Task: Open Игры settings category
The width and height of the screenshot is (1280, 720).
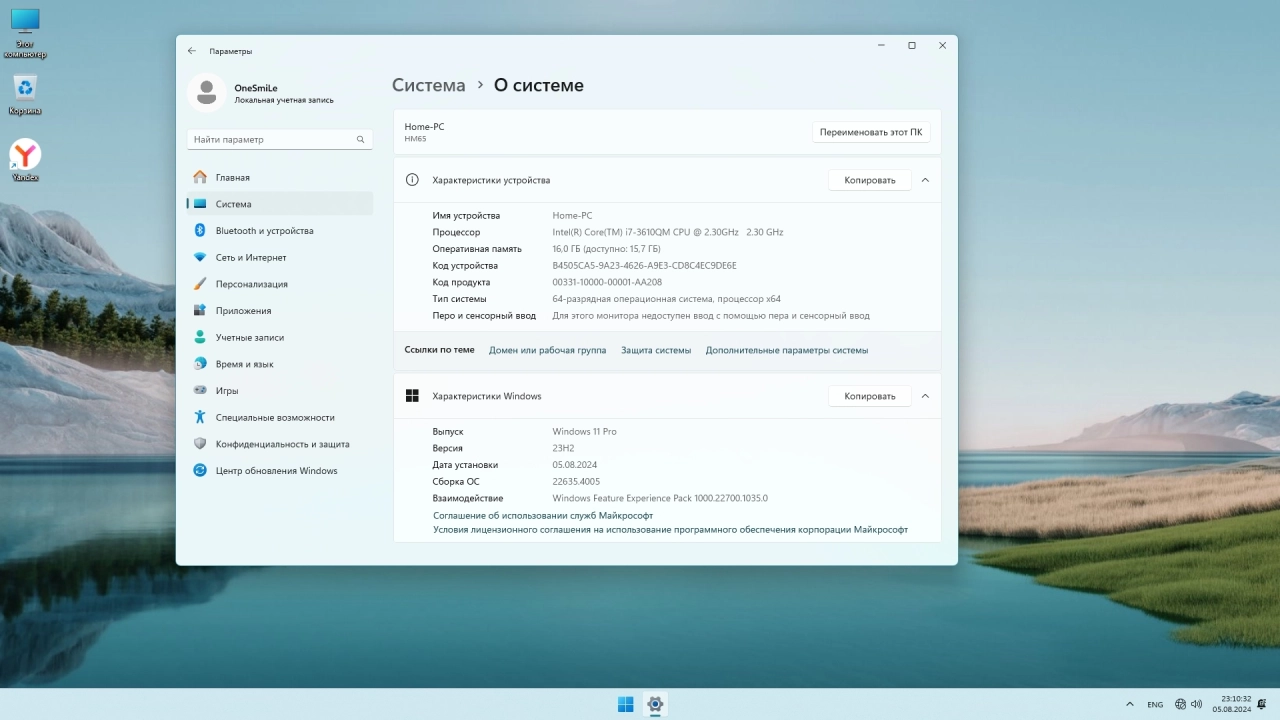Action: point(279,391)
